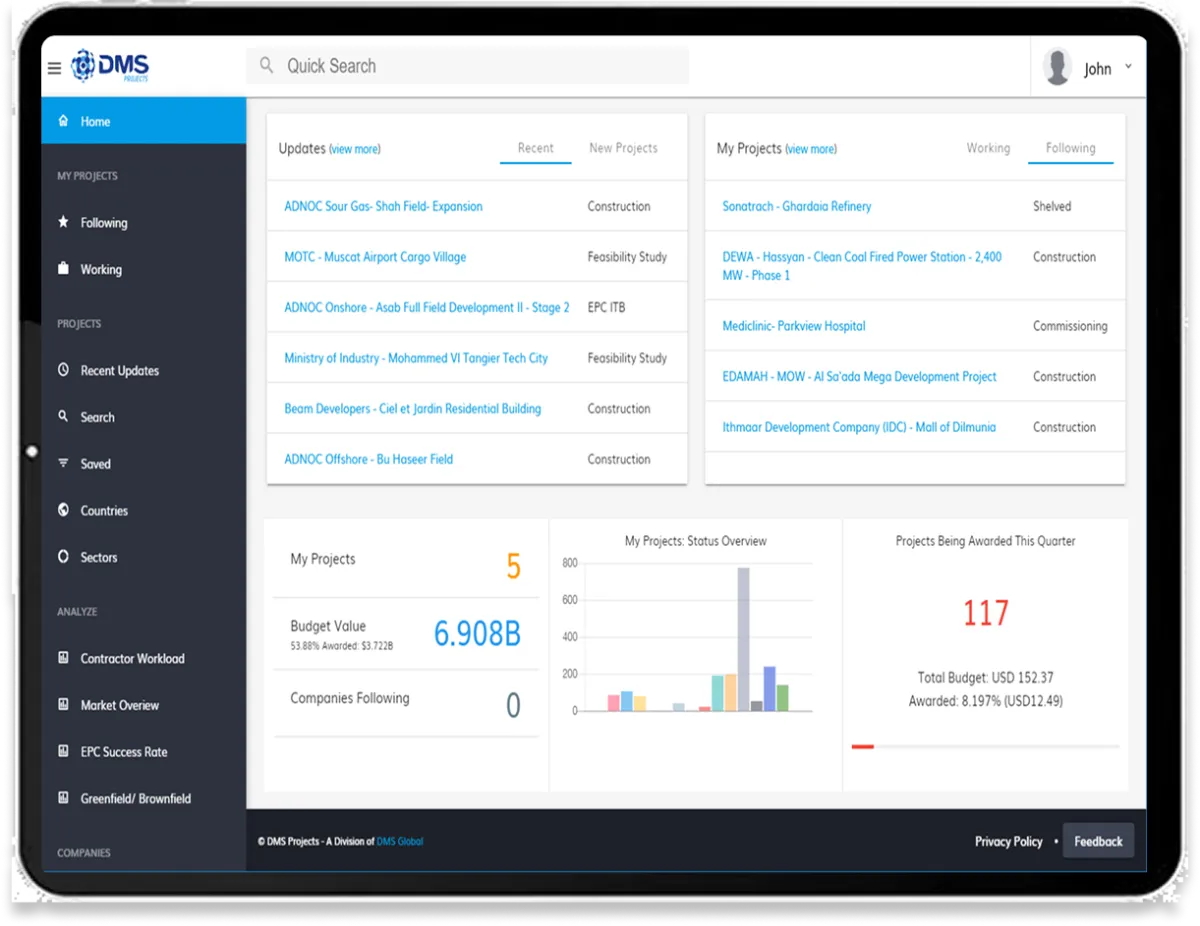Click the Home house icon
Screen dimensions: 1200x926
point(64,121)
